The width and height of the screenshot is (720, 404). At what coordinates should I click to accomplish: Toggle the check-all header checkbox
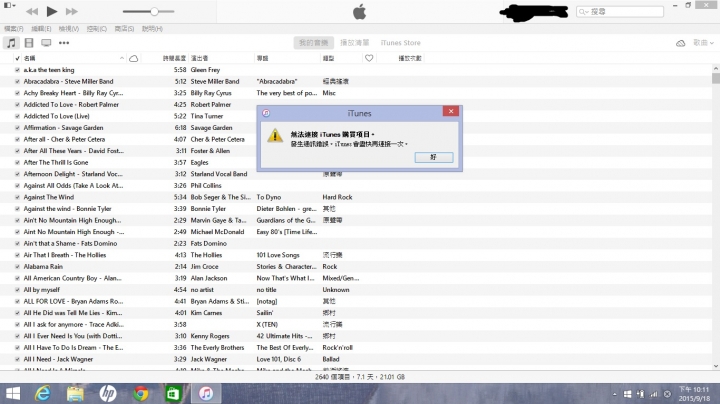click(17, 58)
